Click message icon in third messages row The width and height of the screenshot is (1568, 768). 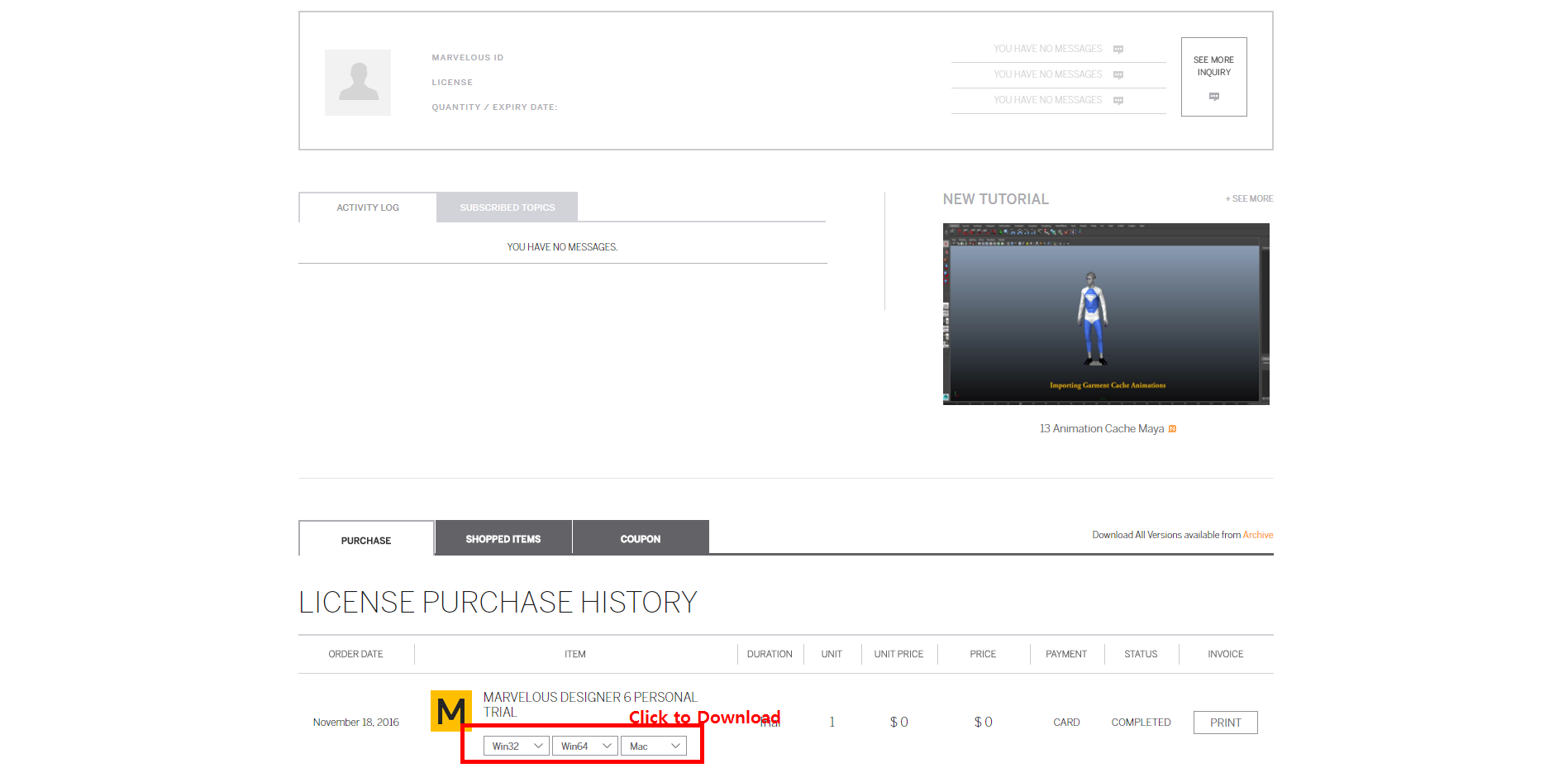(x=1118, y=101)
